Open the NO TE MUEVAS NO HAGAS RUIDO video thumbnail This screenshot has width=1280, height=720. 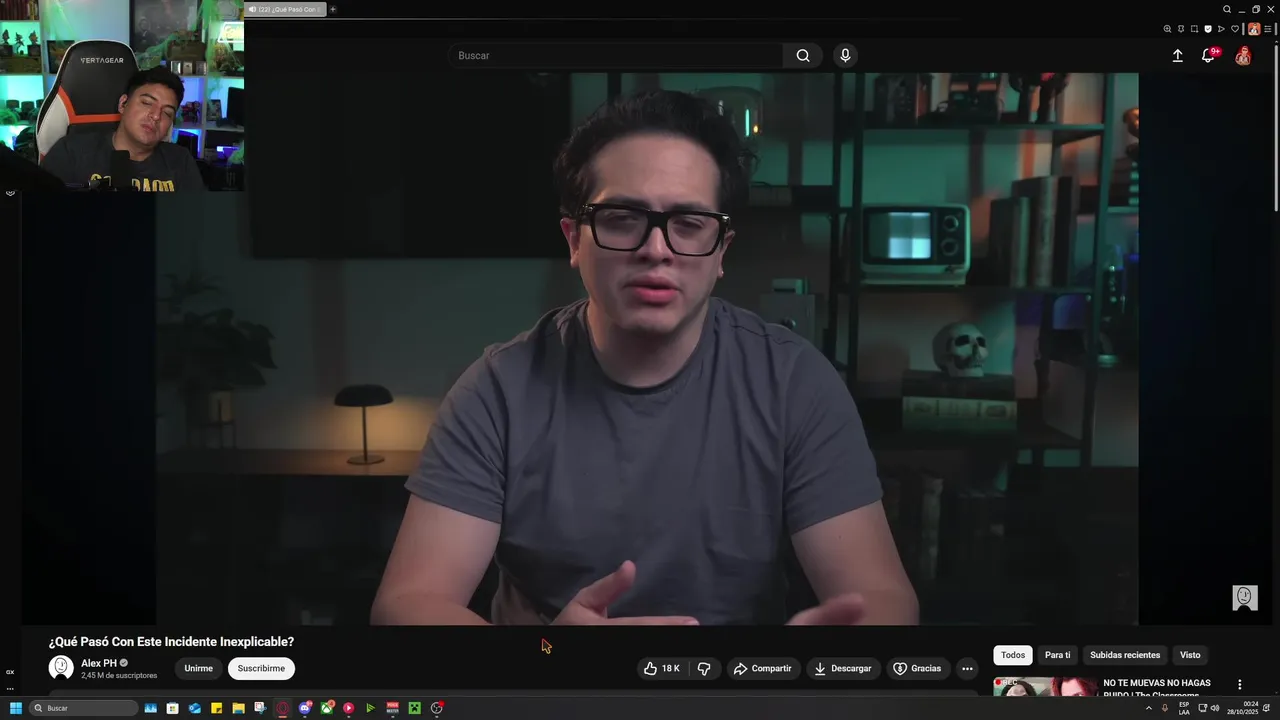[1044, 687]
